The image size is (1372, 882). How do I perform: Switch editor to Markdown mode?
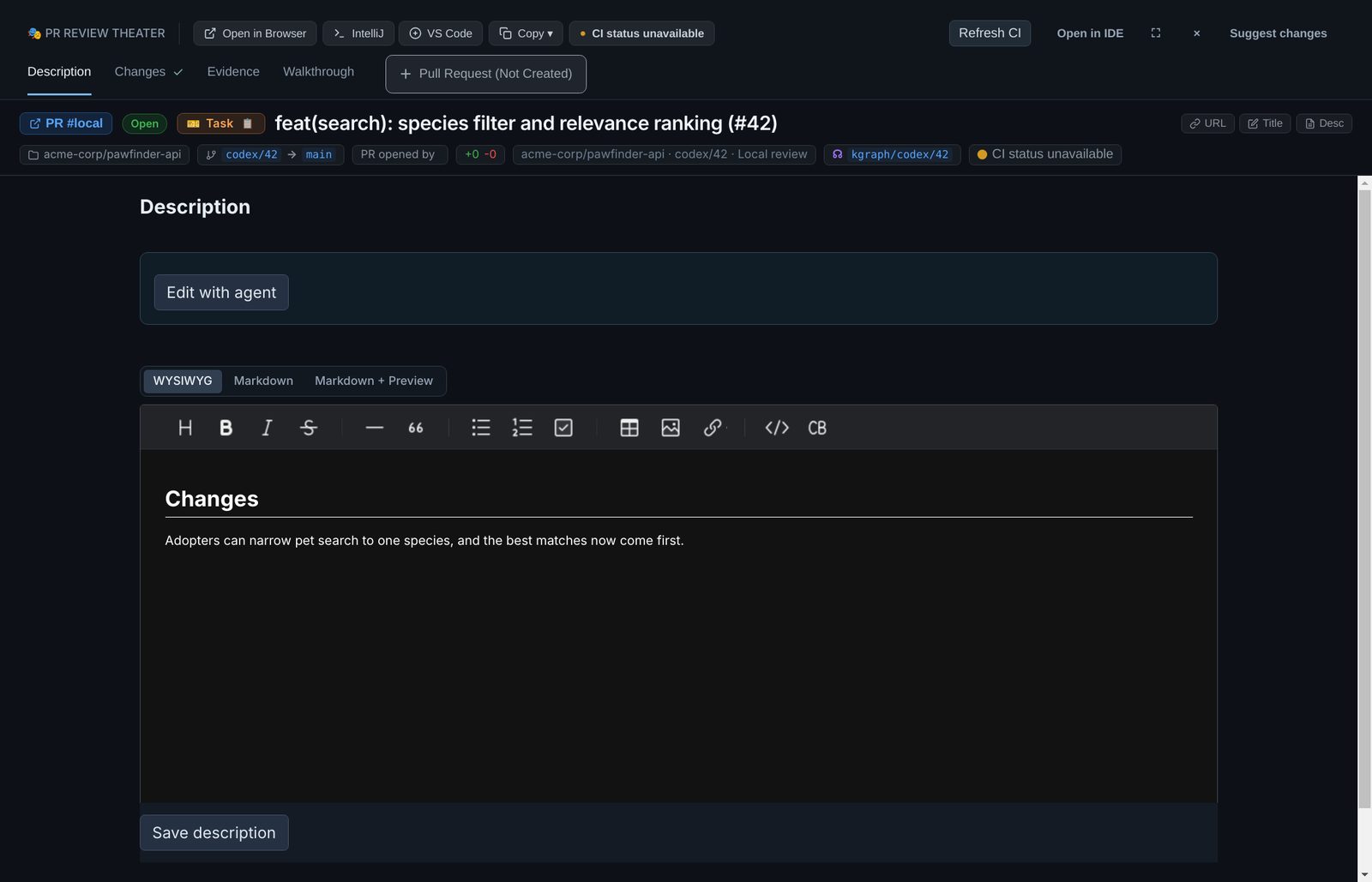pyautogui.click(x=263, y=381)
